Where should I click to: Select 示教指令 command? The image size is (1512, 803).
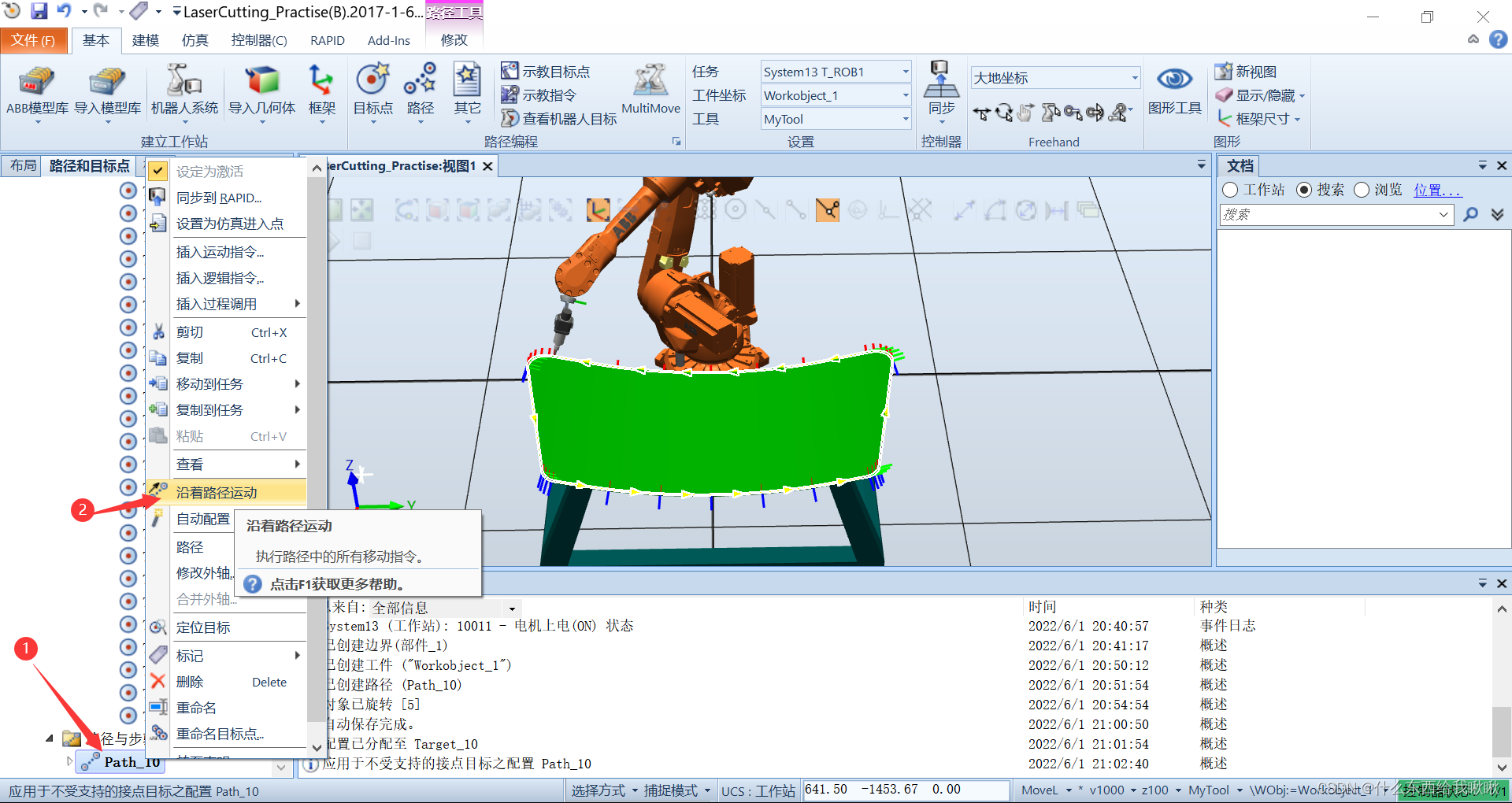(539, 95)
